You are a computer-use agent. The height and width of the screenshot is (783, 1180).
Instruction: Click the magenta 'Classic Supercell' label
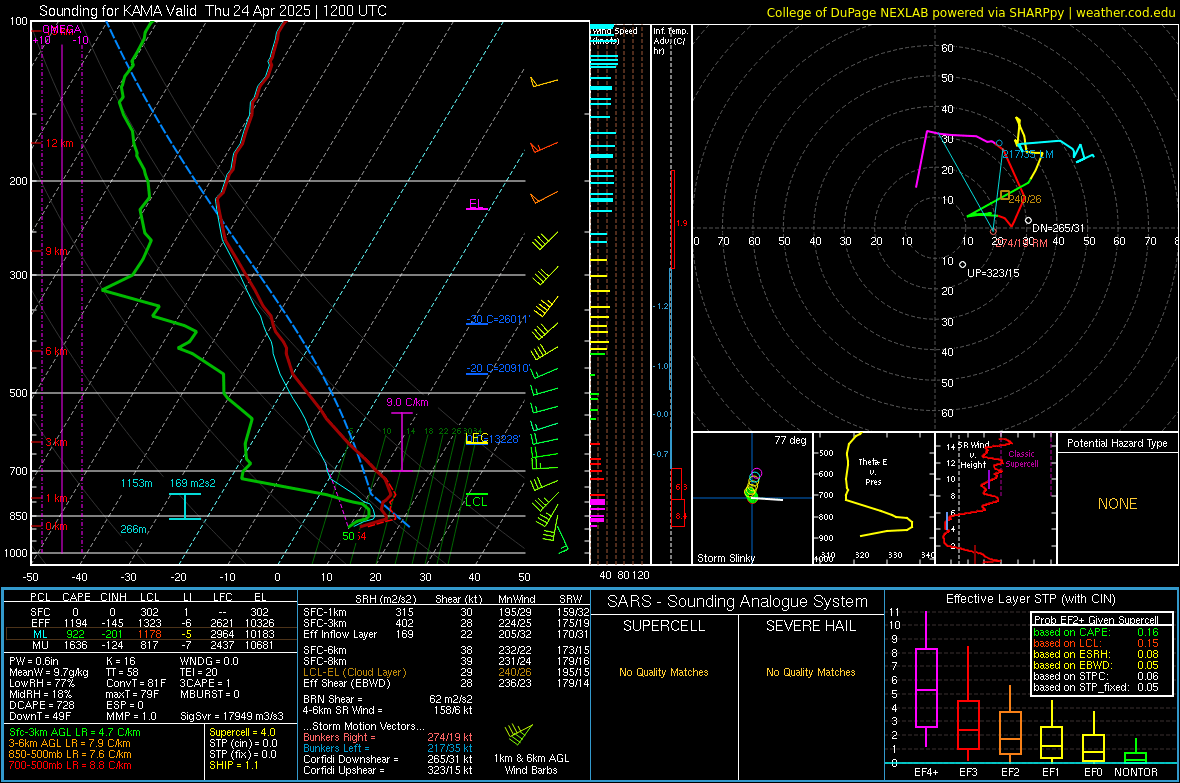pyautogui.click(x=1021, y=459)
